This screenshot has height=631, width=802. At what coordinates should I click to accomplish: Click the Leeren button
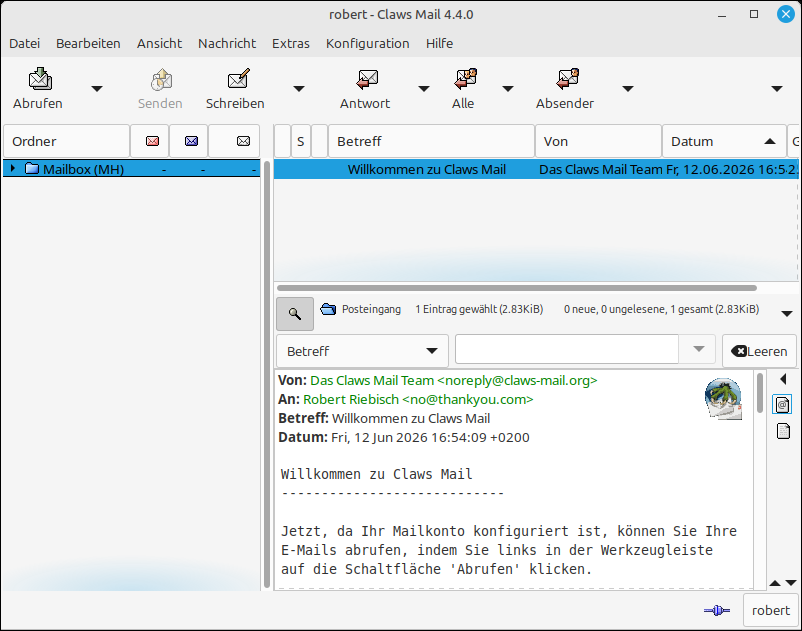click(x=759, y=351)
